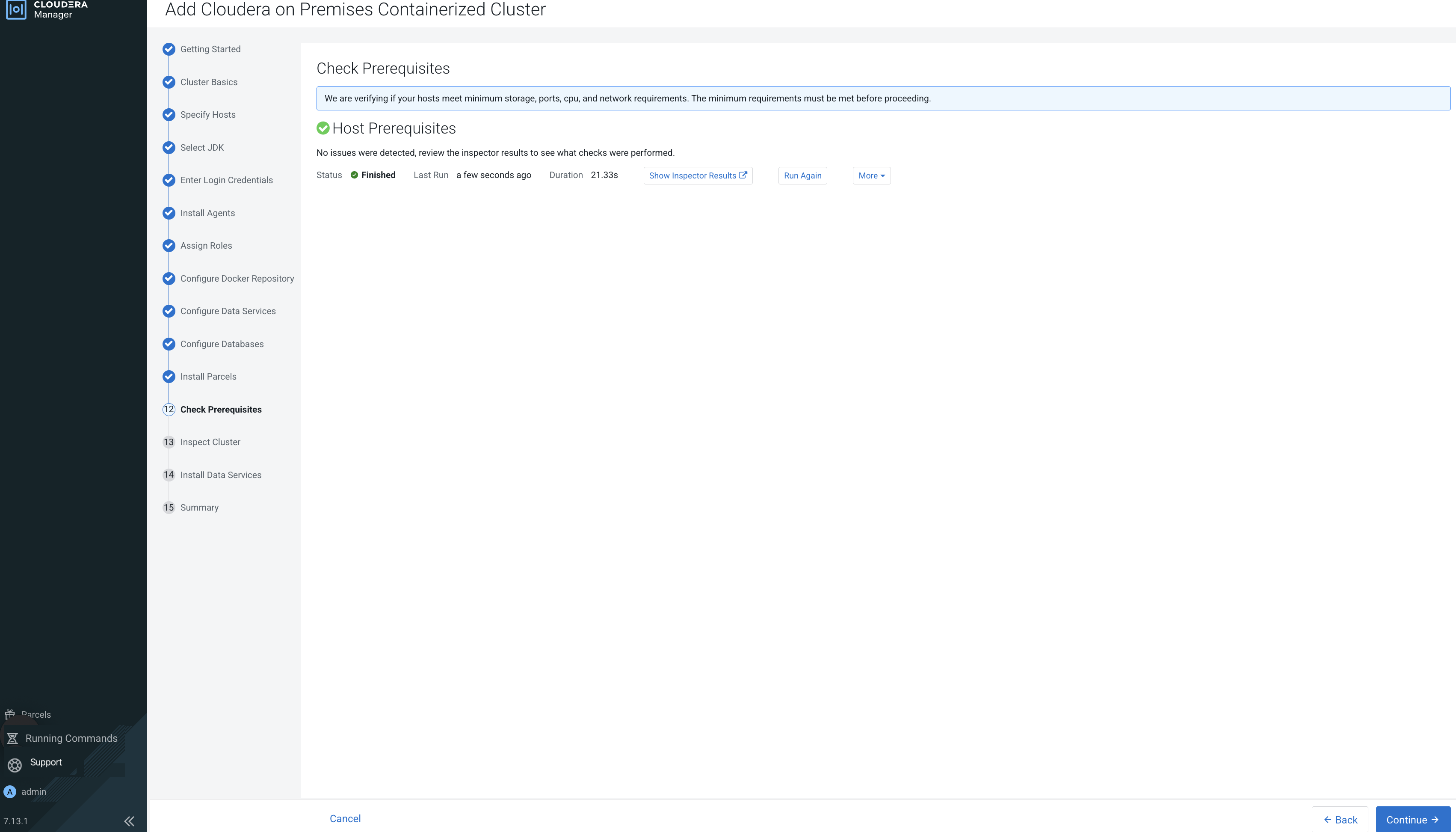Select the Specify Hosts step
Viewport: 1456px width, 832px height.
point(208,115)
